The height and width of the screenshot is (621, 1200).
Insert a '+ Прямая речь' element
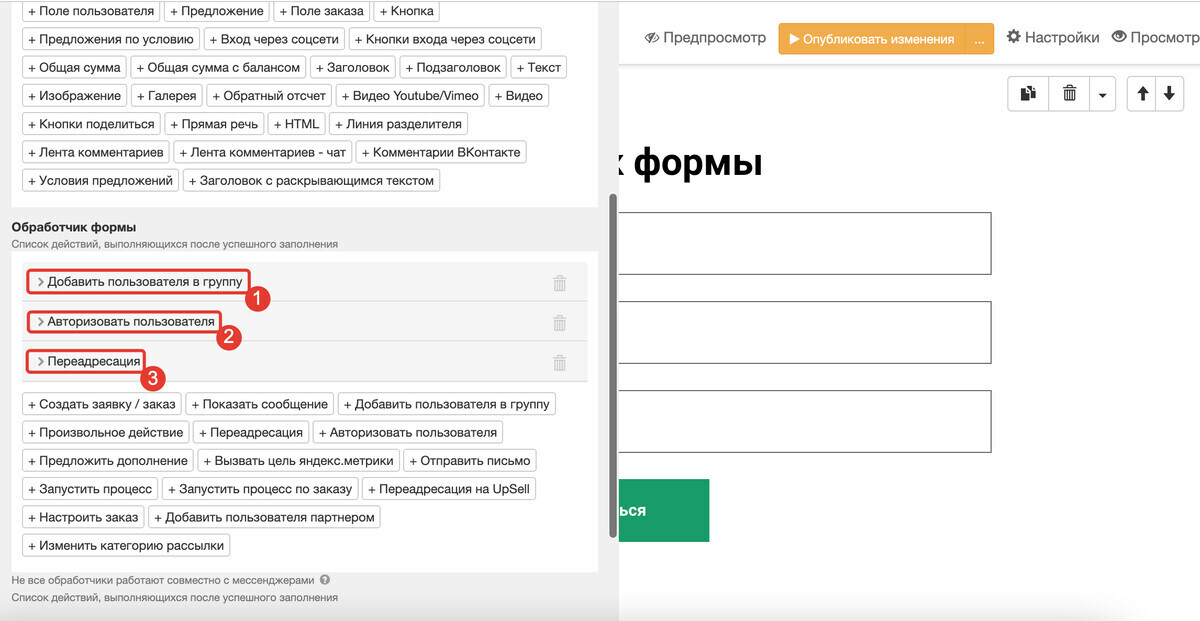click(x=214, y=124)
